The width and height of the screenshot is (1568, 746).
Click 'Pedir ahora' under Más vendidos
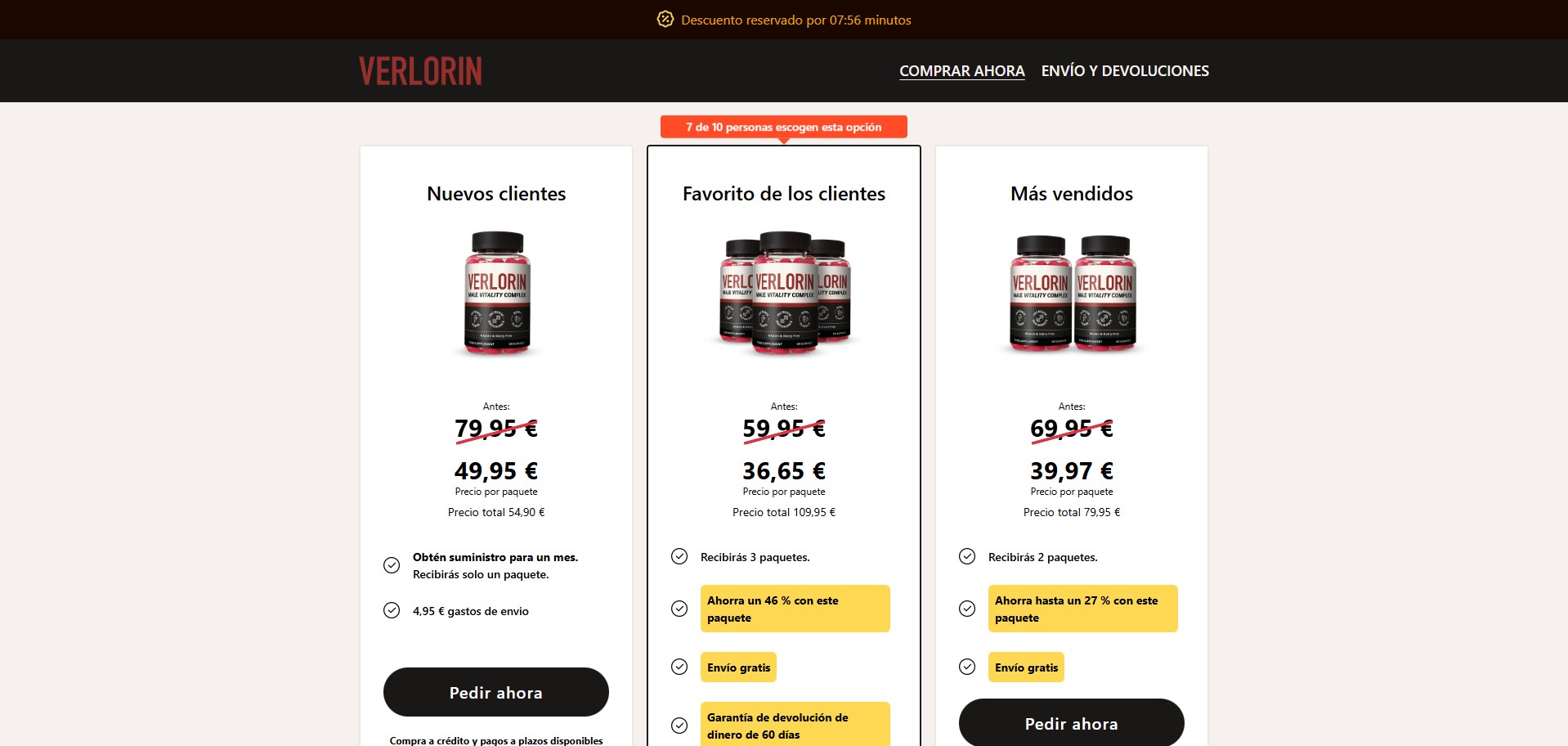pyautogui.click(x=1072, y=723)
